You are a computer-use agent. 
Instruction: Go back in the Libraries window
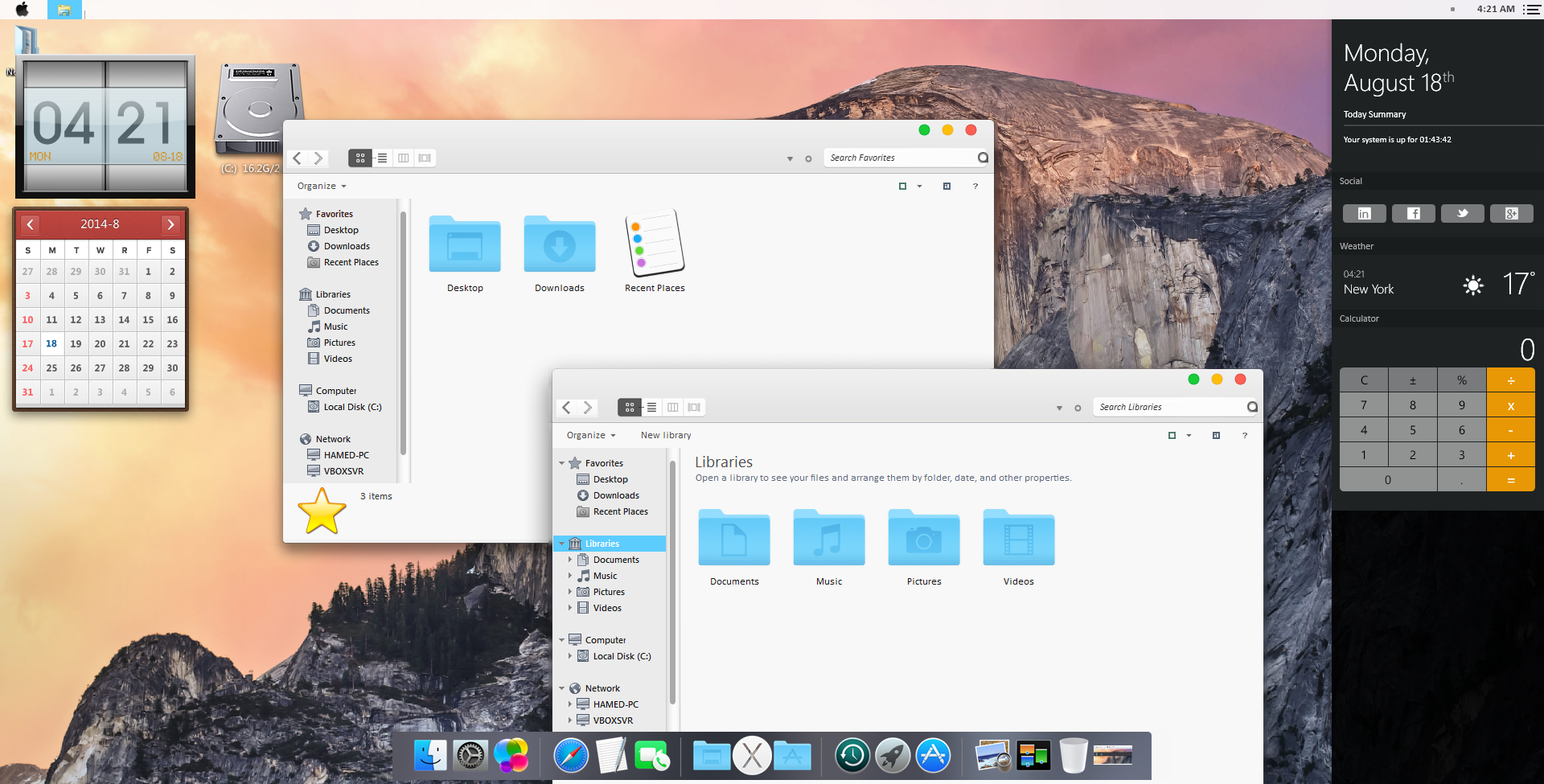[567, 408]
